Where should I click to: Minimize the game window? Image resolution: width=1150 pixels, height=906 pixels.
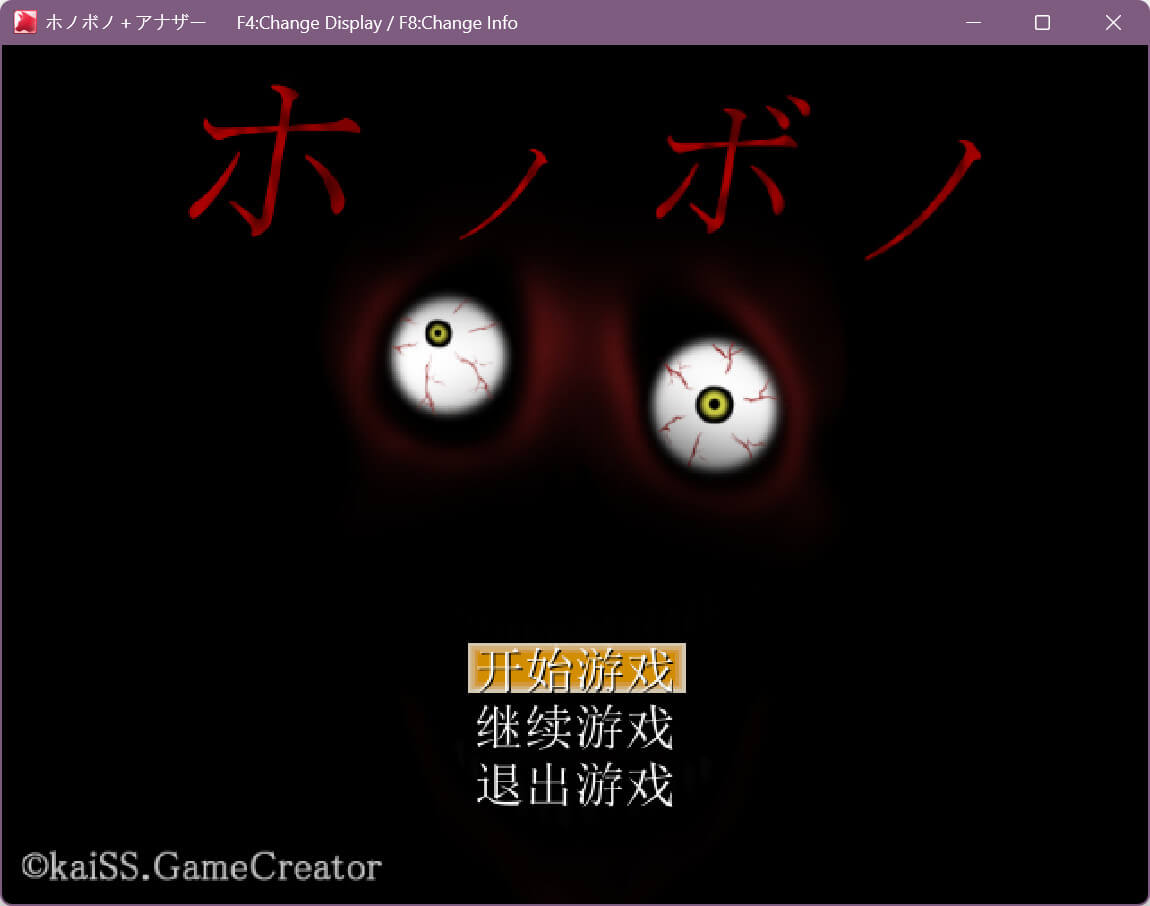click(x=973, y=22)
